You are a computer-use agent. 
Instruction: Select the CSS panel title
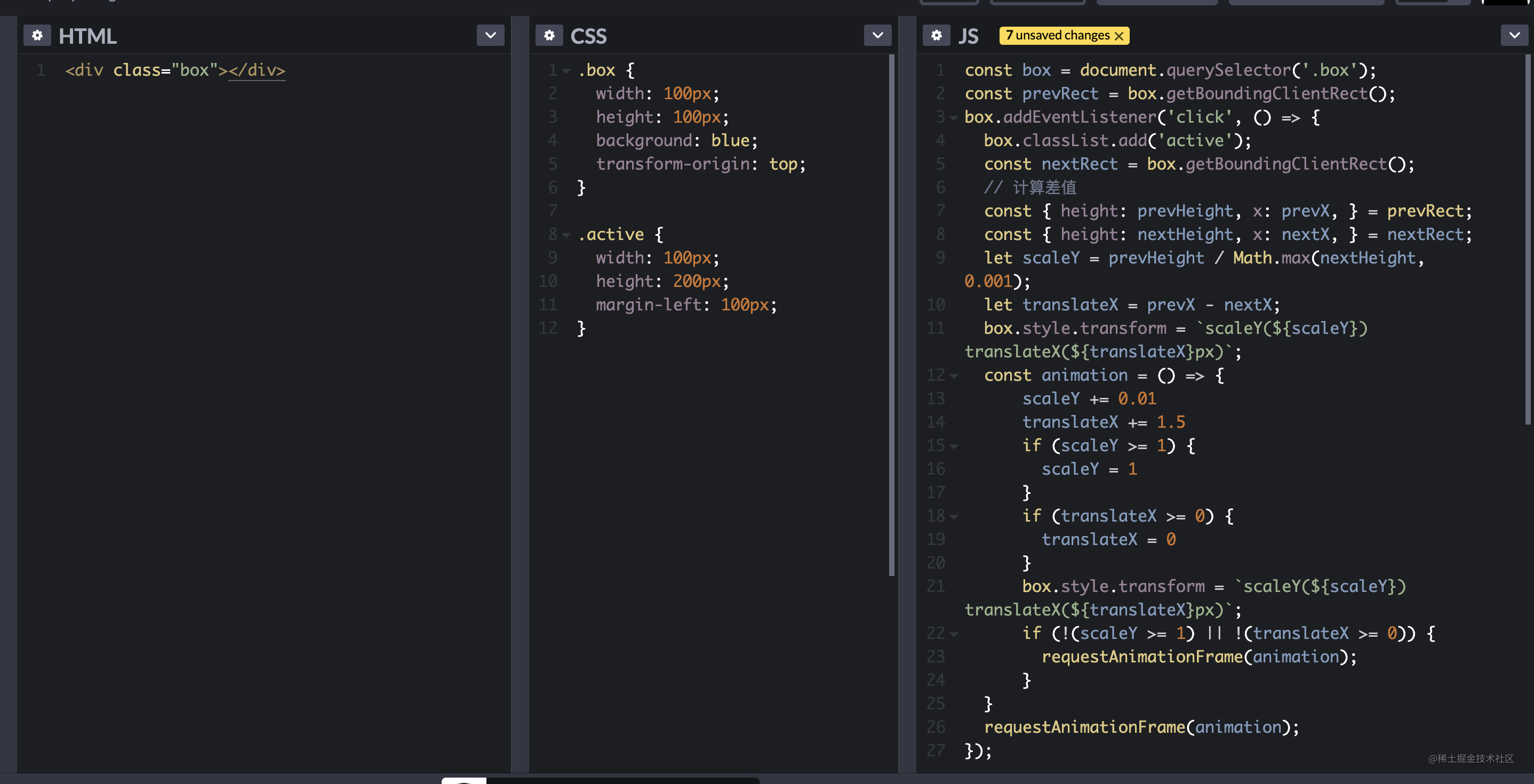click(588, 36)
